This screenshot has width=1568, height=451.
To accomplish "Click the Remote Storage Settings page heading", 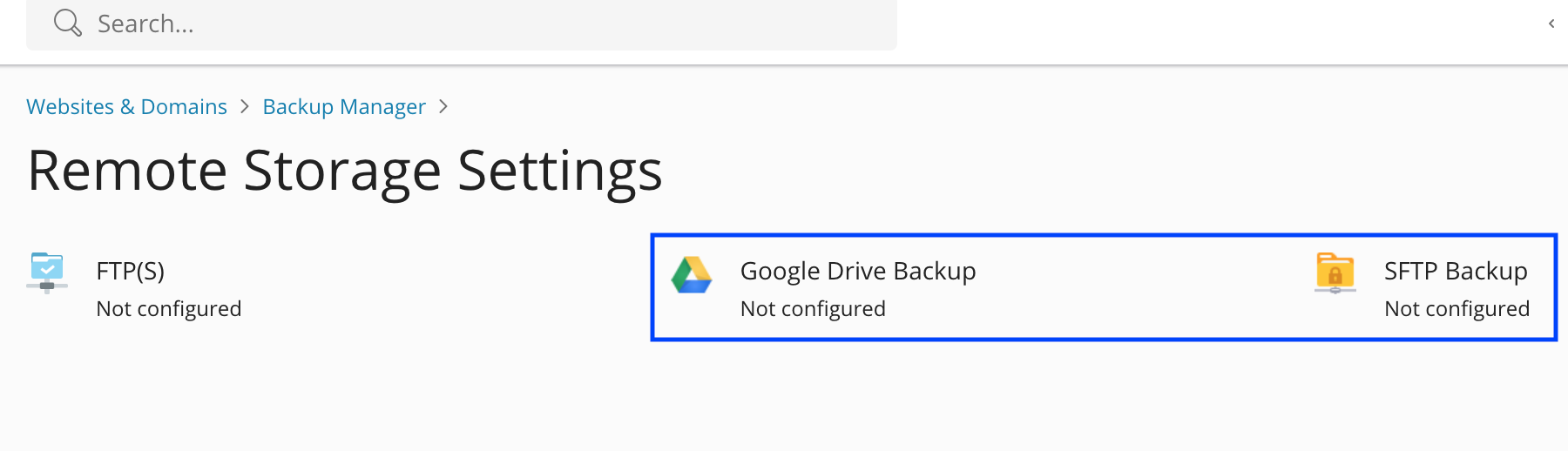I will [345, 171].
